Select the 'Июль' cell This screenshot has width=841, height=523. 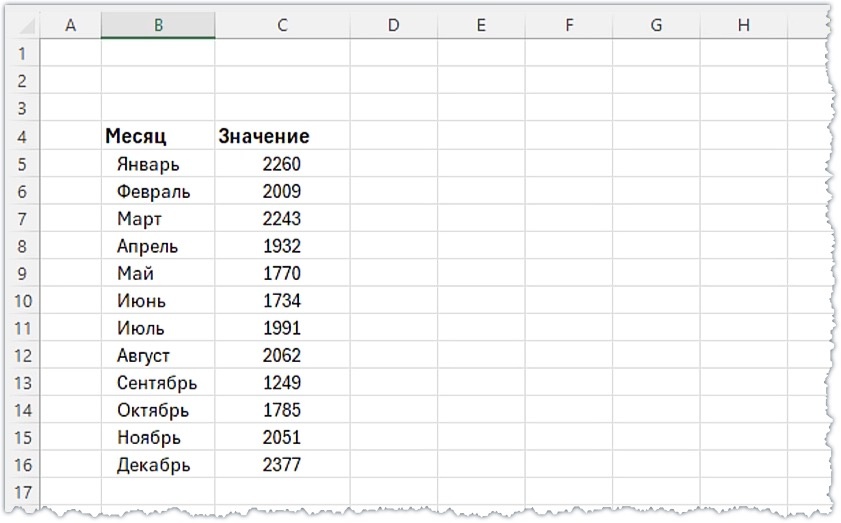pyautogui.click(x=158, y=327)
